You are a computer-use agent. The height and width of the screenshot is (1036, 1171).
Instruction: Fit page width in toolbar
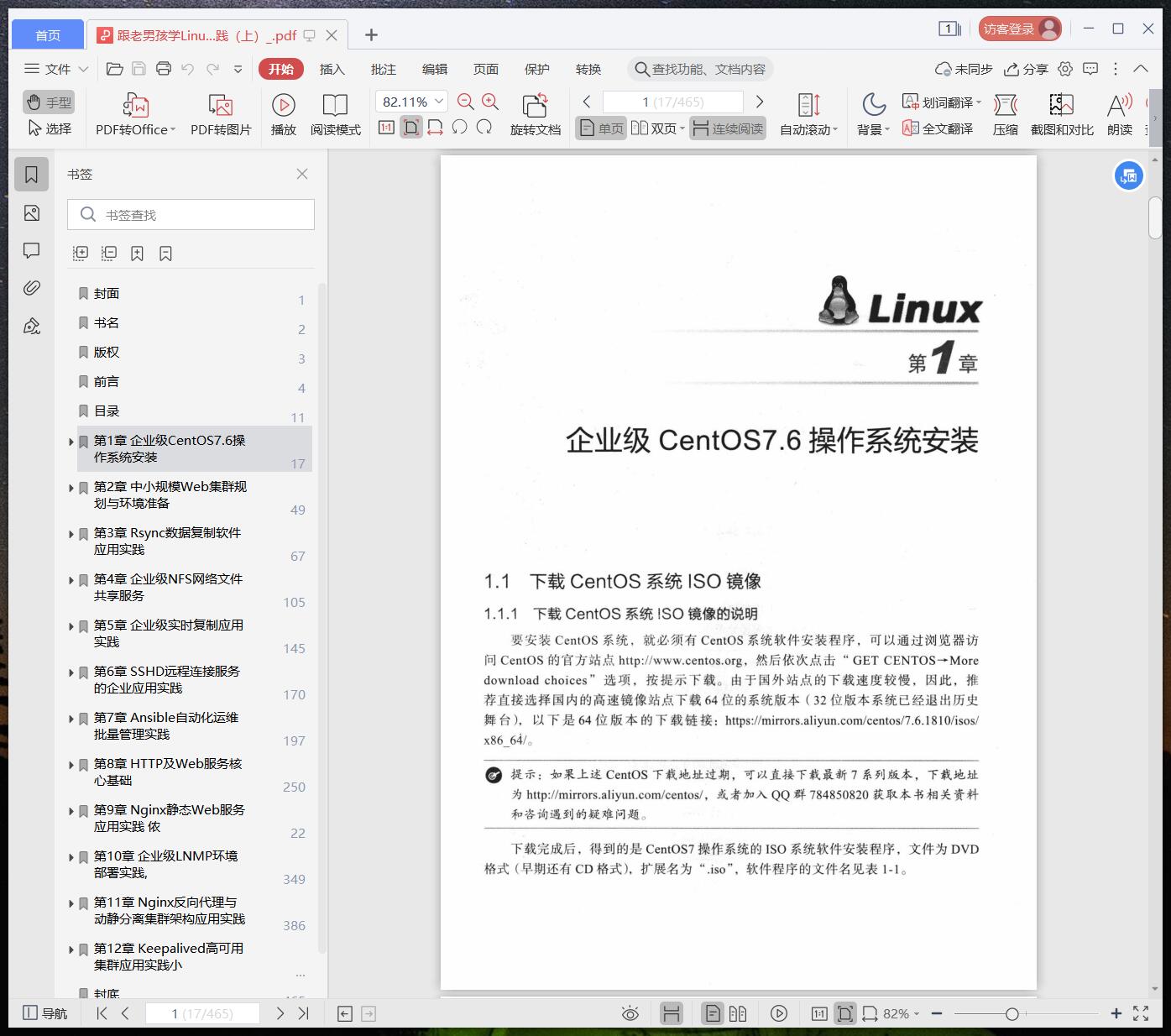[435, 128]
